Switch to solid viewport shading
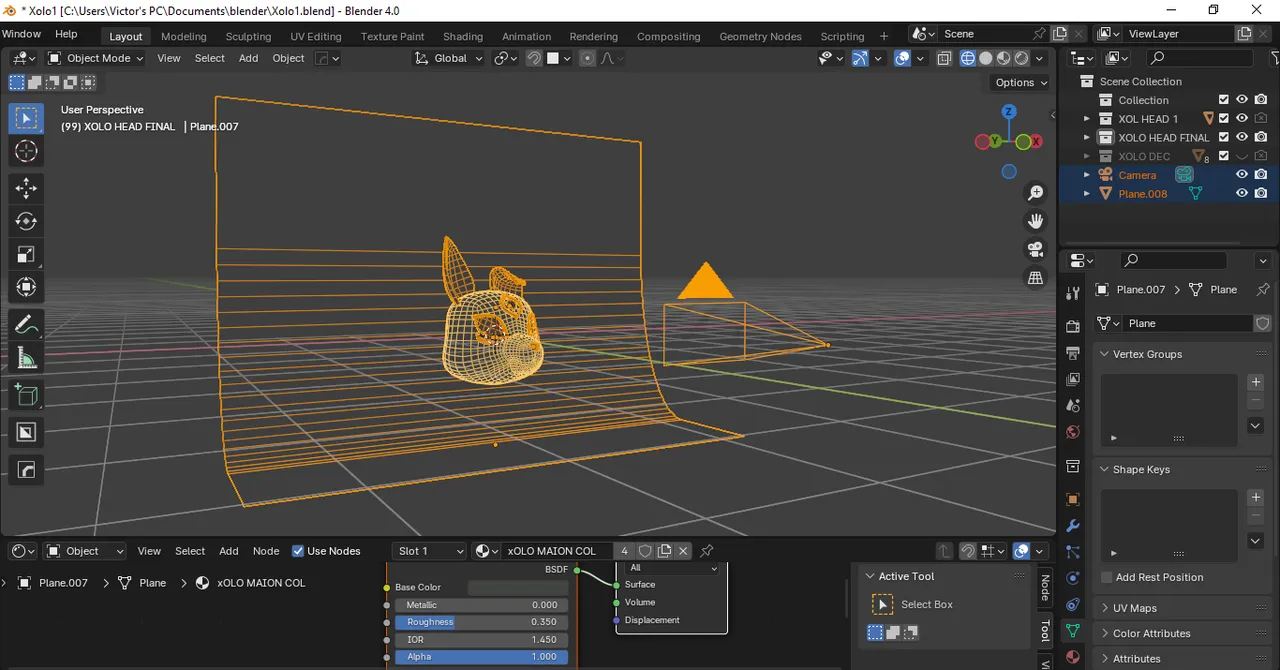1280x670 pixels. pos(985,58)
